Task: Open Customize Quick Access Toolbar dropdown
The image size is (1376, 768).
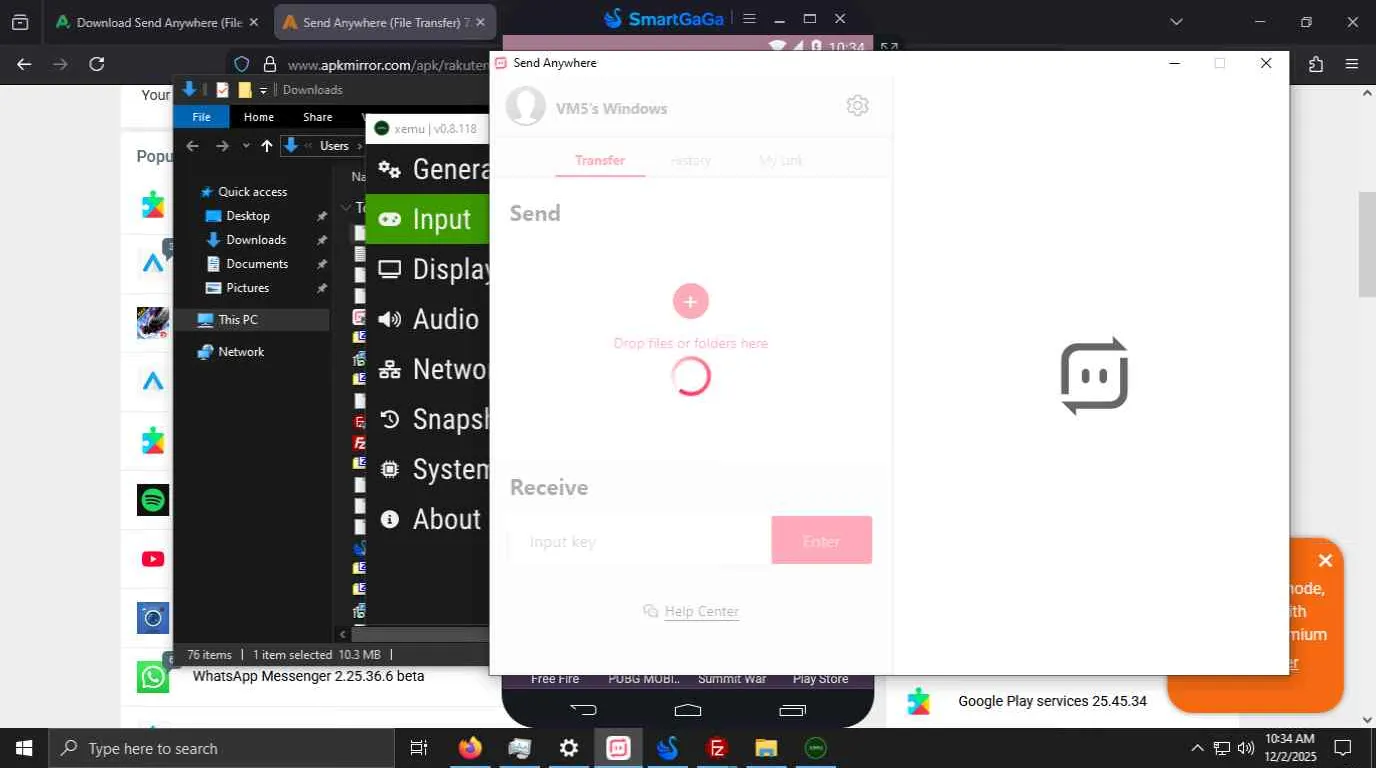Action: point(264,90)
